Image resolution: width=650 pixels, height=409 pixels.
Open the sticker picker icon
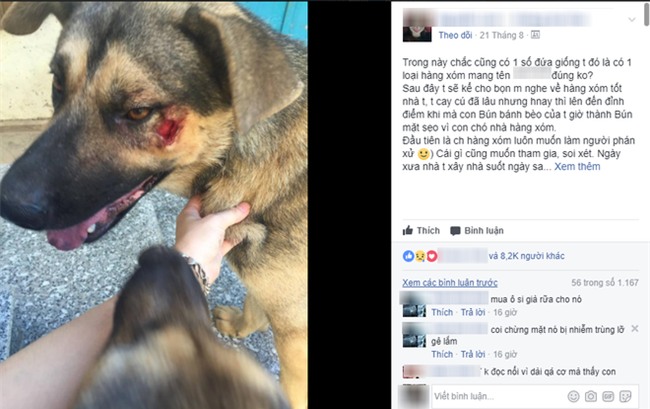pos(625,397)
